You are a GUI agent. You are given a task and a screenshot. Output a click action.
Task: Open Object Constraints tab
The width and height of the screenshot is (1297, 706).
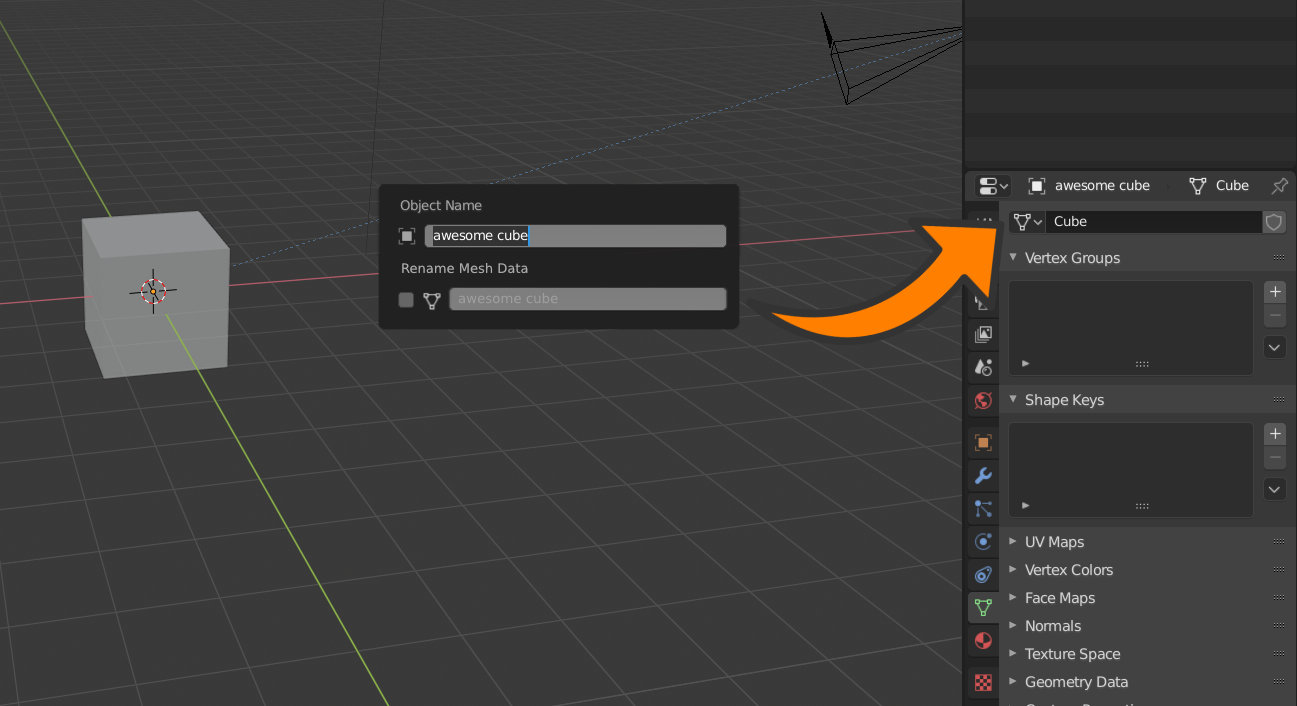[x=983, y=574]
